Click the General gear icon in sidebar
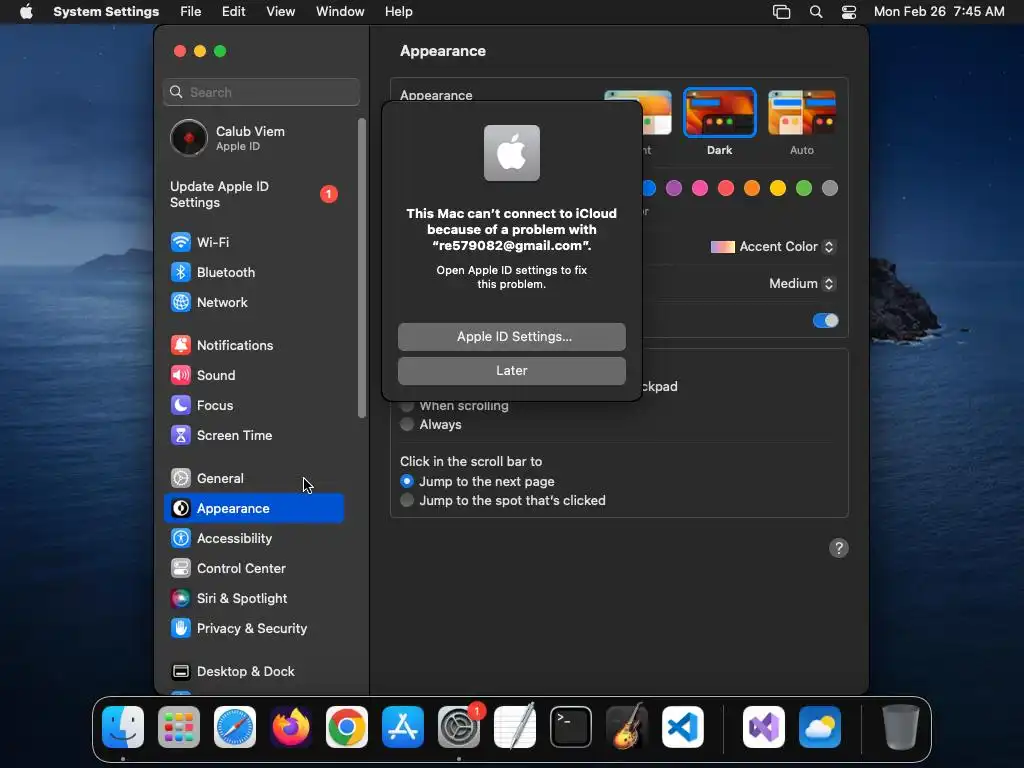 click(x=181, y=479)
